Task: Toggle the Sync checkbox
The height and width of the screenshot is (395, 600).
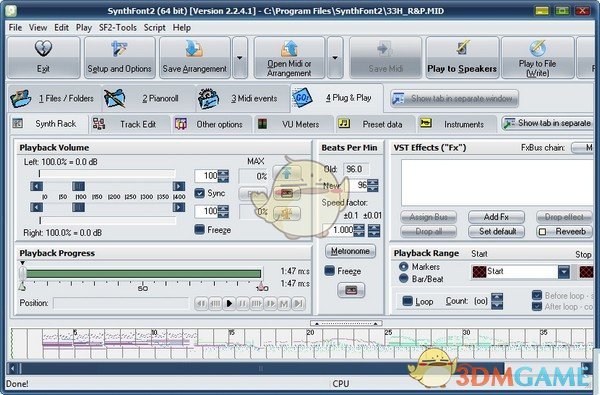Action: point(199,193)
